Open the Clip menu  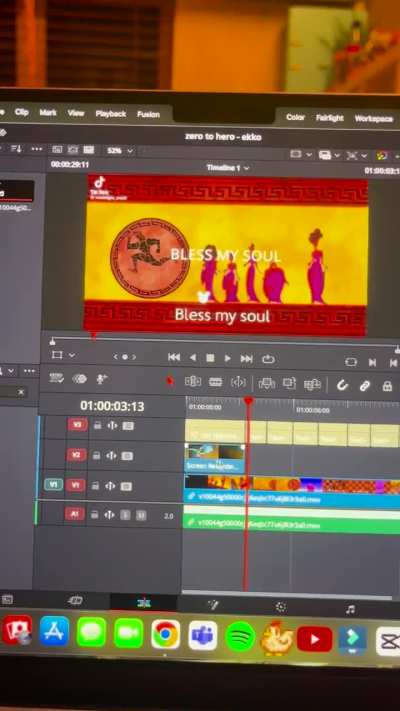coord(22,112)
